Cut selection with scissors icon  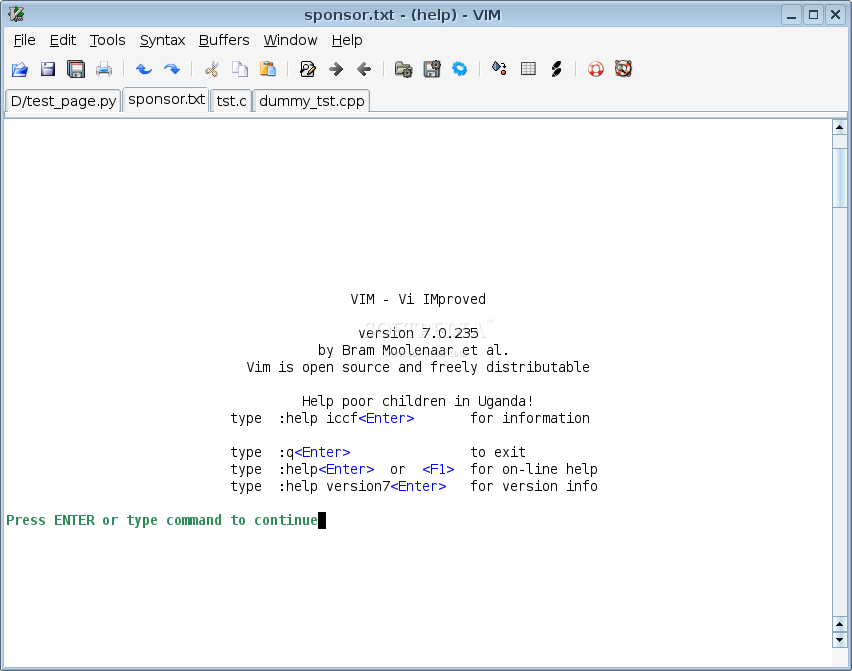212,69
